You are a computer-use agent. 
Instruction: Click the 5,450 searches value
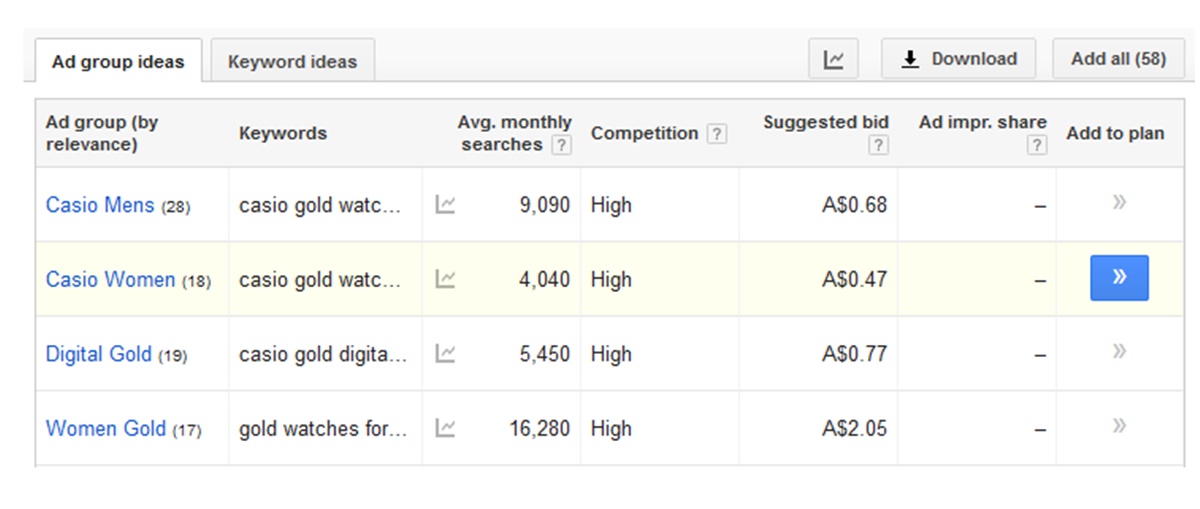pos(545,354)
